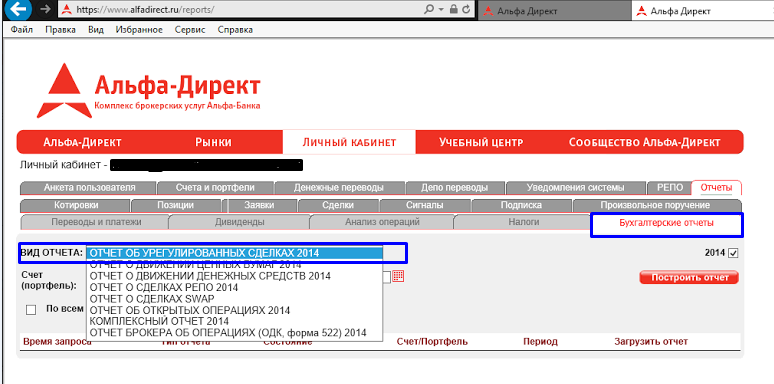Screen dimensions: 774x384
Task: Click the Загрузить отчет column header
Action: (651, 342)
